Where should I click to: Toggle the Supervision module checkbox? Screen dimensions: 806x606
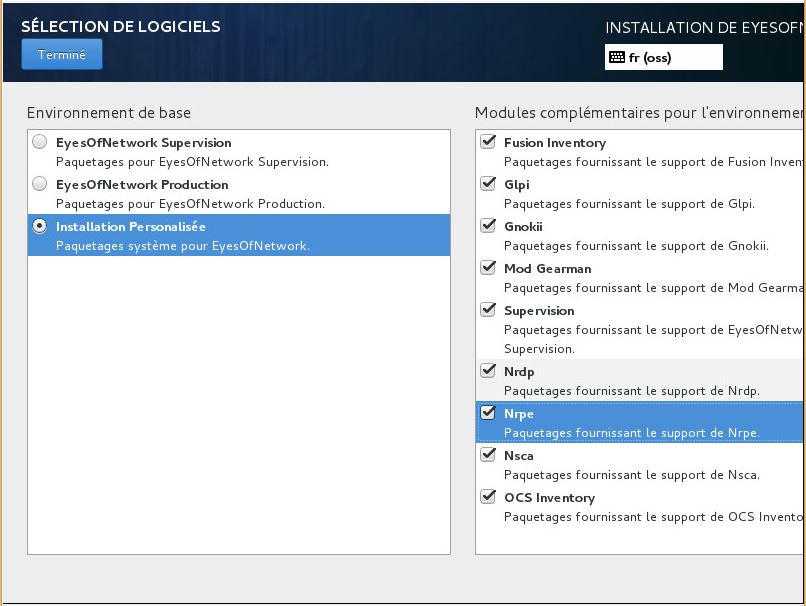[488, 309]
